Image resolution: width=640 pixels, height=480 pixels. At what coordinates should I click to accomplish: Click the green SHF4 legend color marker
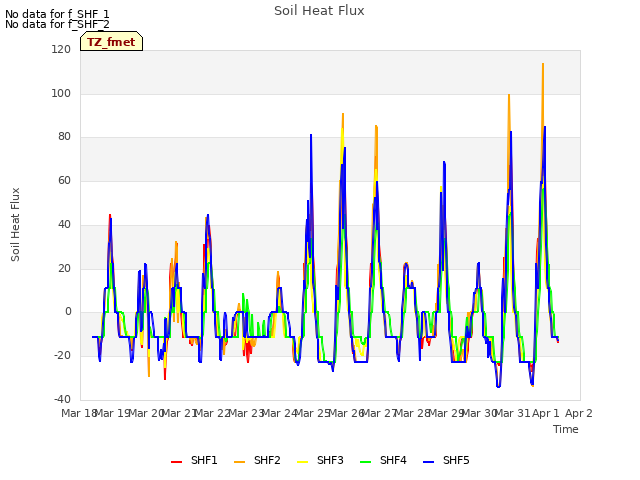366,462
